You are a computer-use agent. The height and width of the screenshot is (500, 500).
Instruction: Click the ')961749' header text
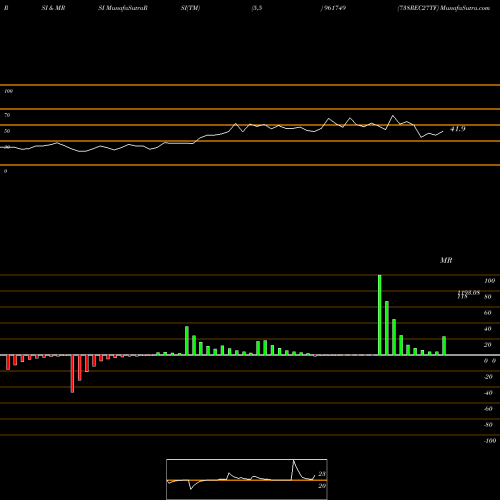pos(333,8)
